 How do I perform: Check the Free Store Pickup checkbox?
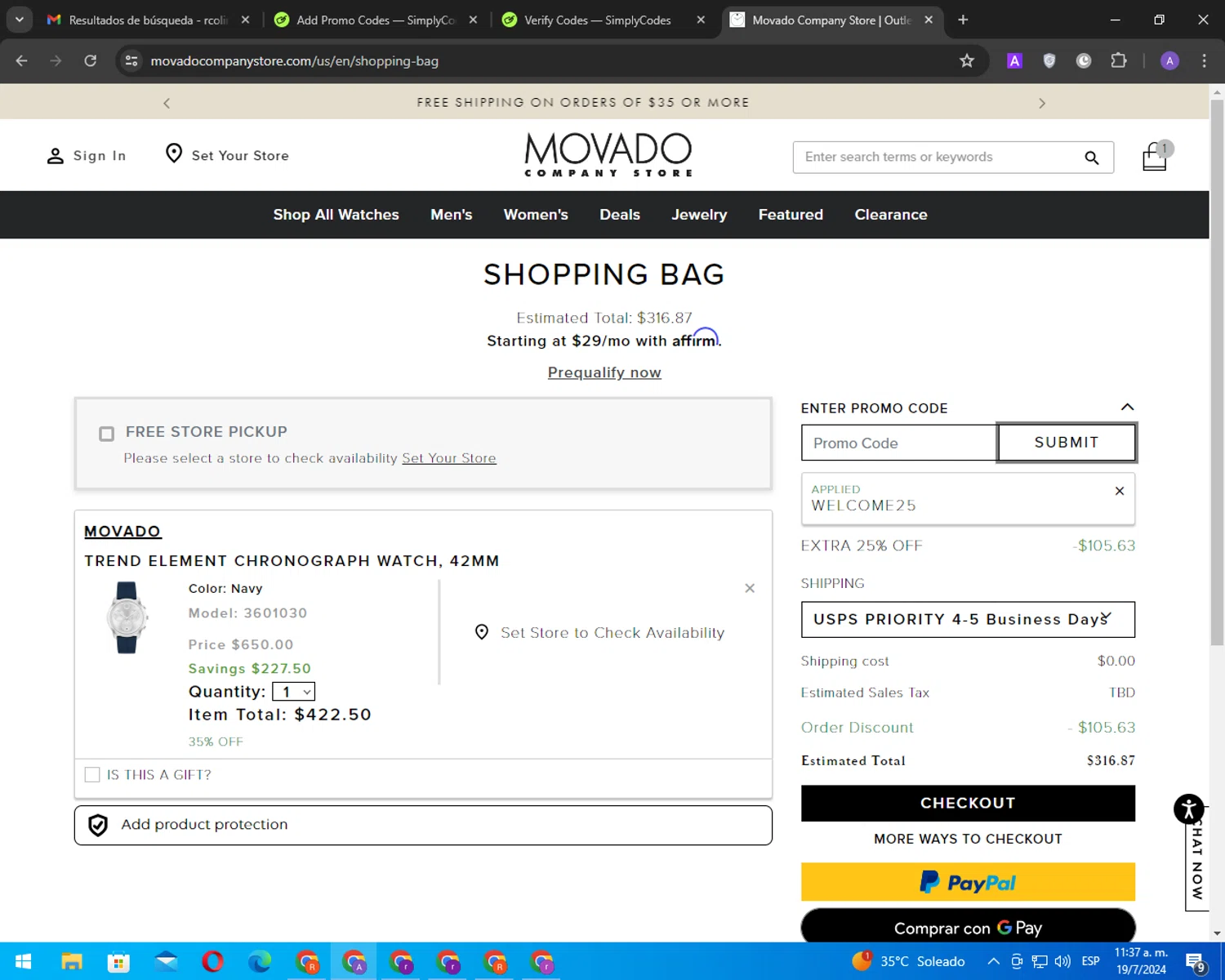click(x=106, y=434)
